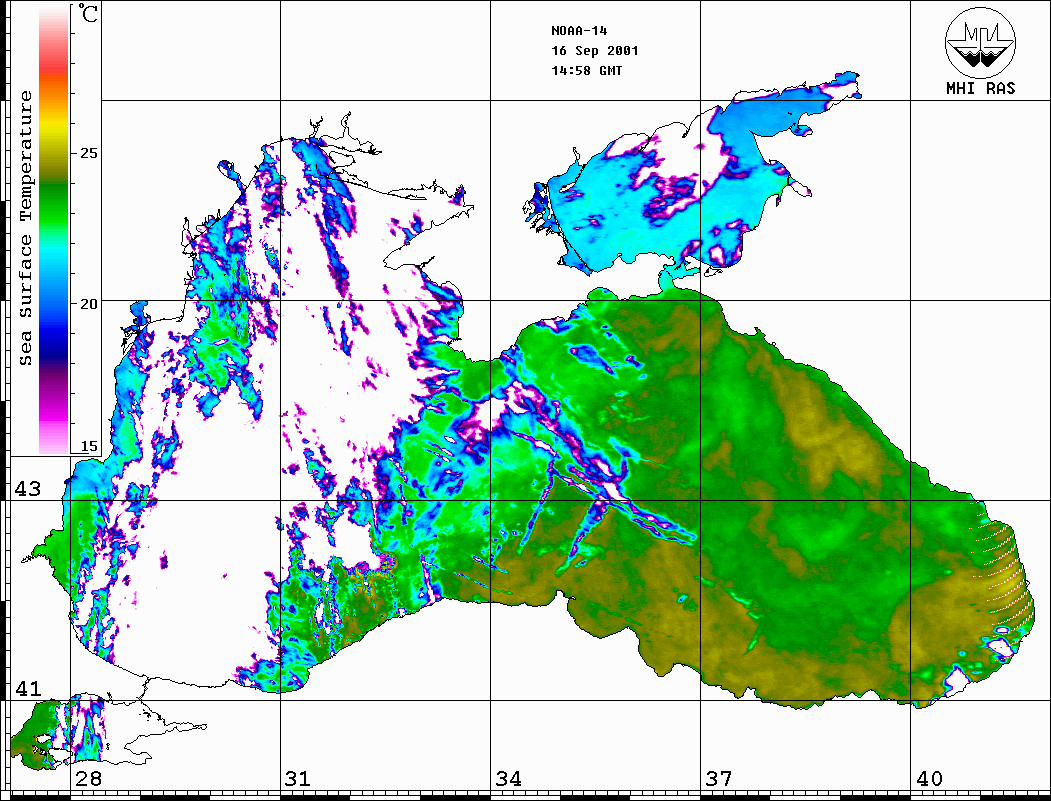The width and height of the screenshot is (1051, 801).
Task: Click the "14:58 GMT" time text
Action: 586,70
